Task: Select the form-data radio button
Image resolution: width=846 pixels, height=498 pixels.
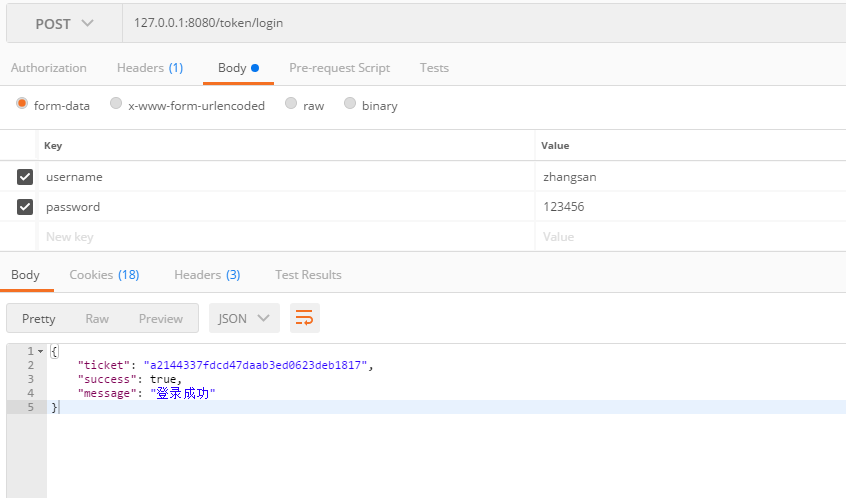Action: pos(22,103)
